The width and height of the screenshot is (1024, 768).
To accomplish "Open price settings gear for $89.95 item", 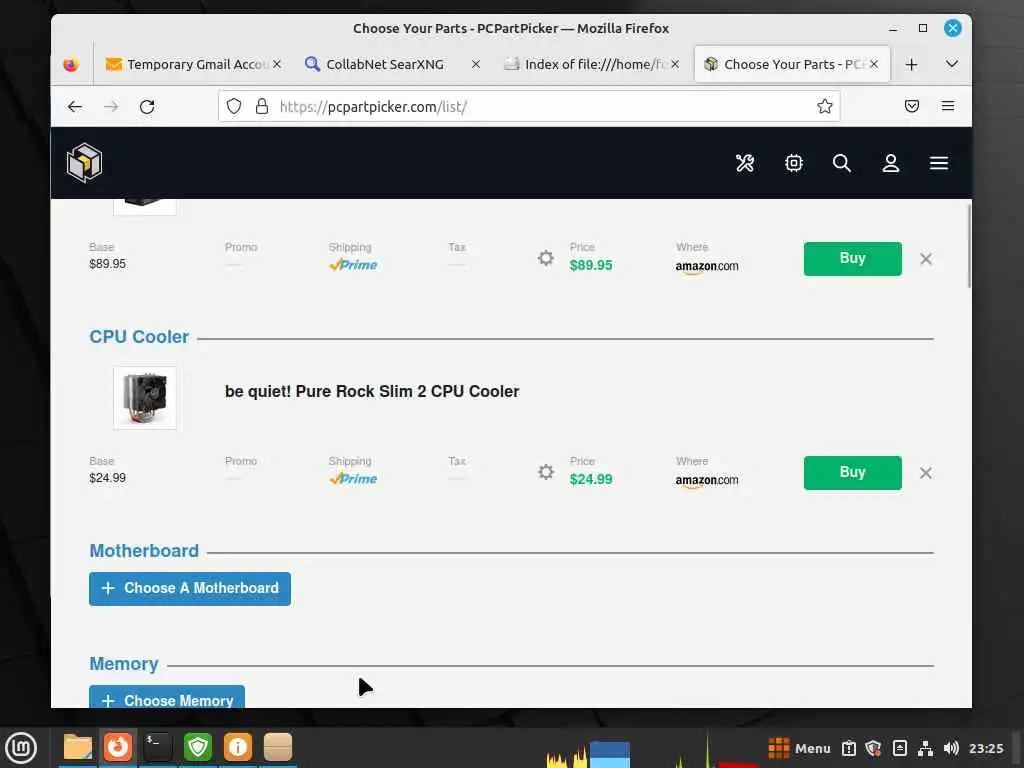I will [546, 258].
